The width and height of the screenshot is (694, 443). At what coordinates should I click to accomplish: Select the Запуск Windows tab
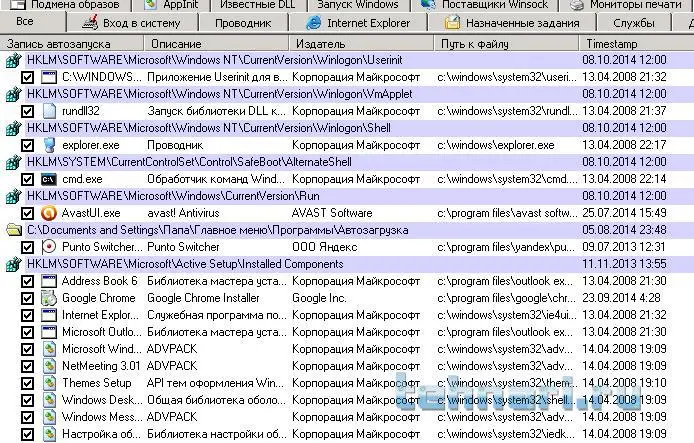tap(358, 5)
